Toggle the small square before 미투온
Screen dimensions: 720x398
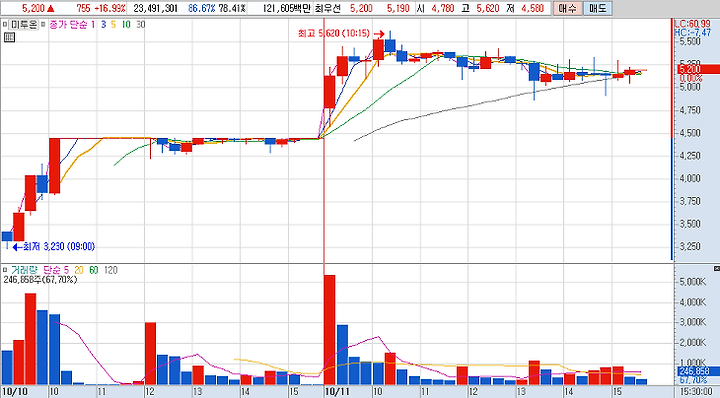tap(5, 25)
